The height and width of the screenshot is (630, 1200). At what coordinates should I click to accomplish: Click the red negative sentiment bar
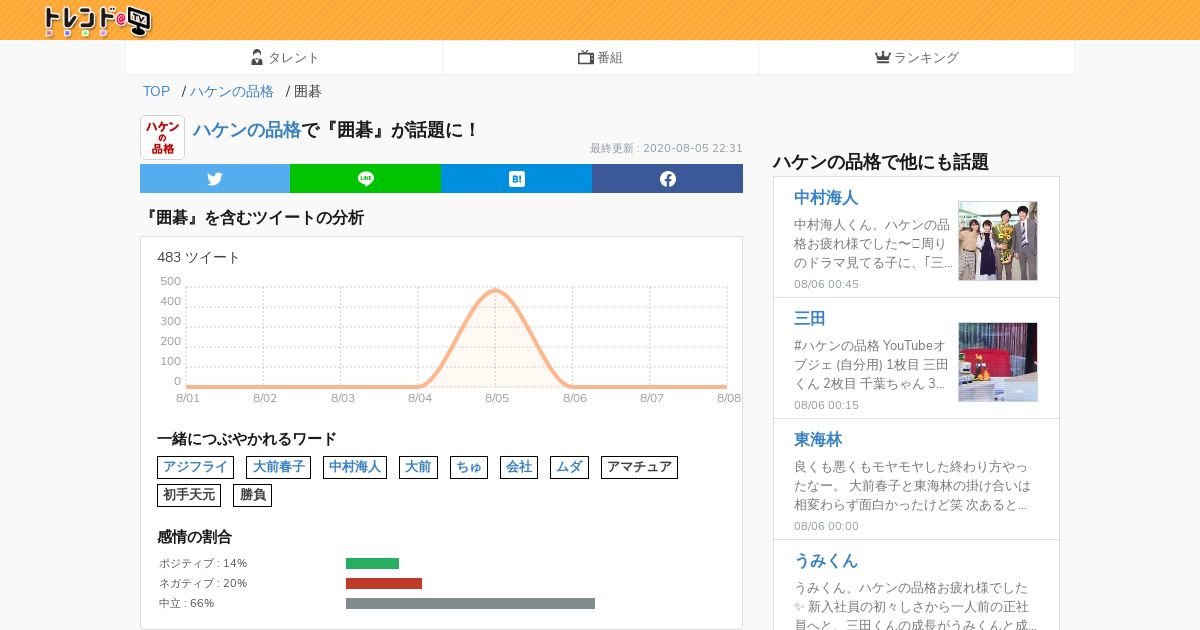(384, 583)
